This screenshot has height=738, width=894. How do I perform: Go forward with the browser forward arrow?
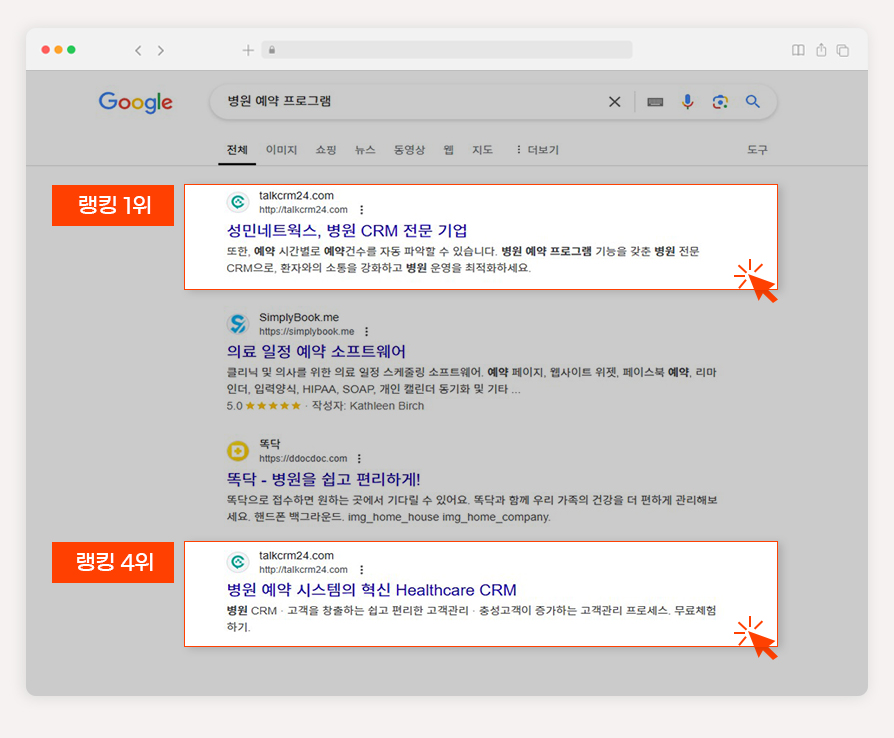point(161,51)
